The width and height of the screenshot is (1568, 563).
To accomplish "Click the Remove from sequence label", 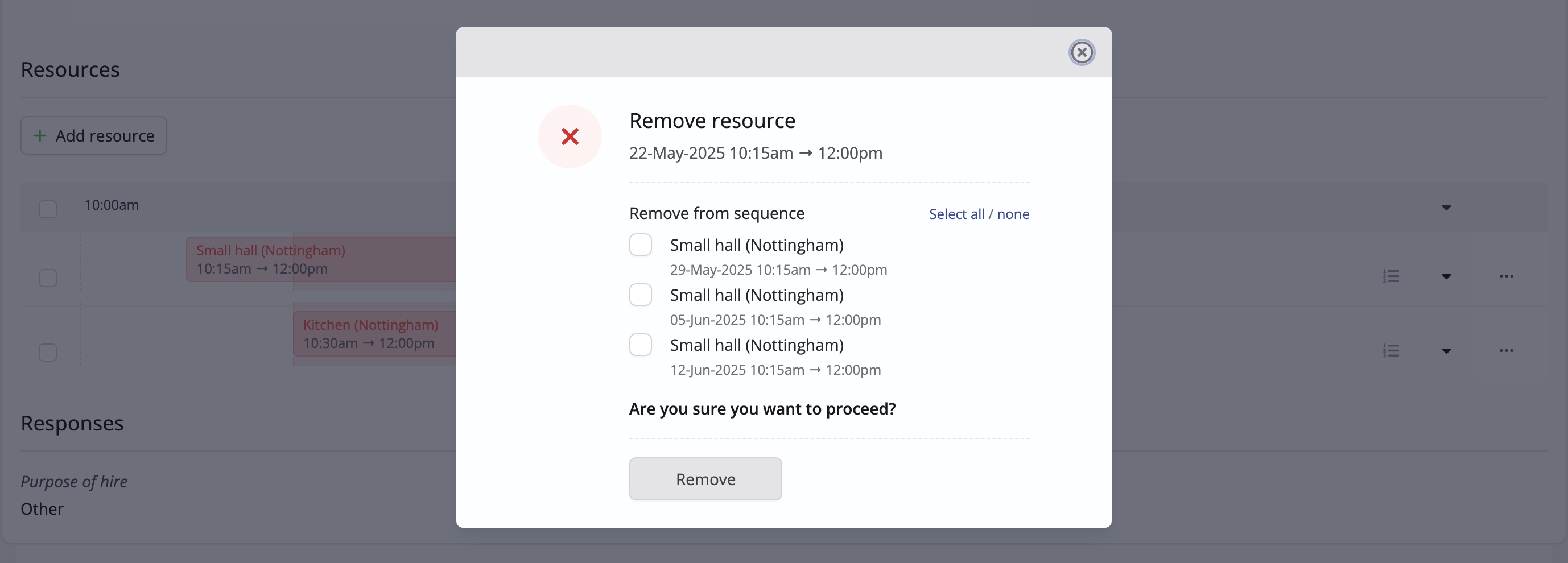I will click(x=716, y=214).
